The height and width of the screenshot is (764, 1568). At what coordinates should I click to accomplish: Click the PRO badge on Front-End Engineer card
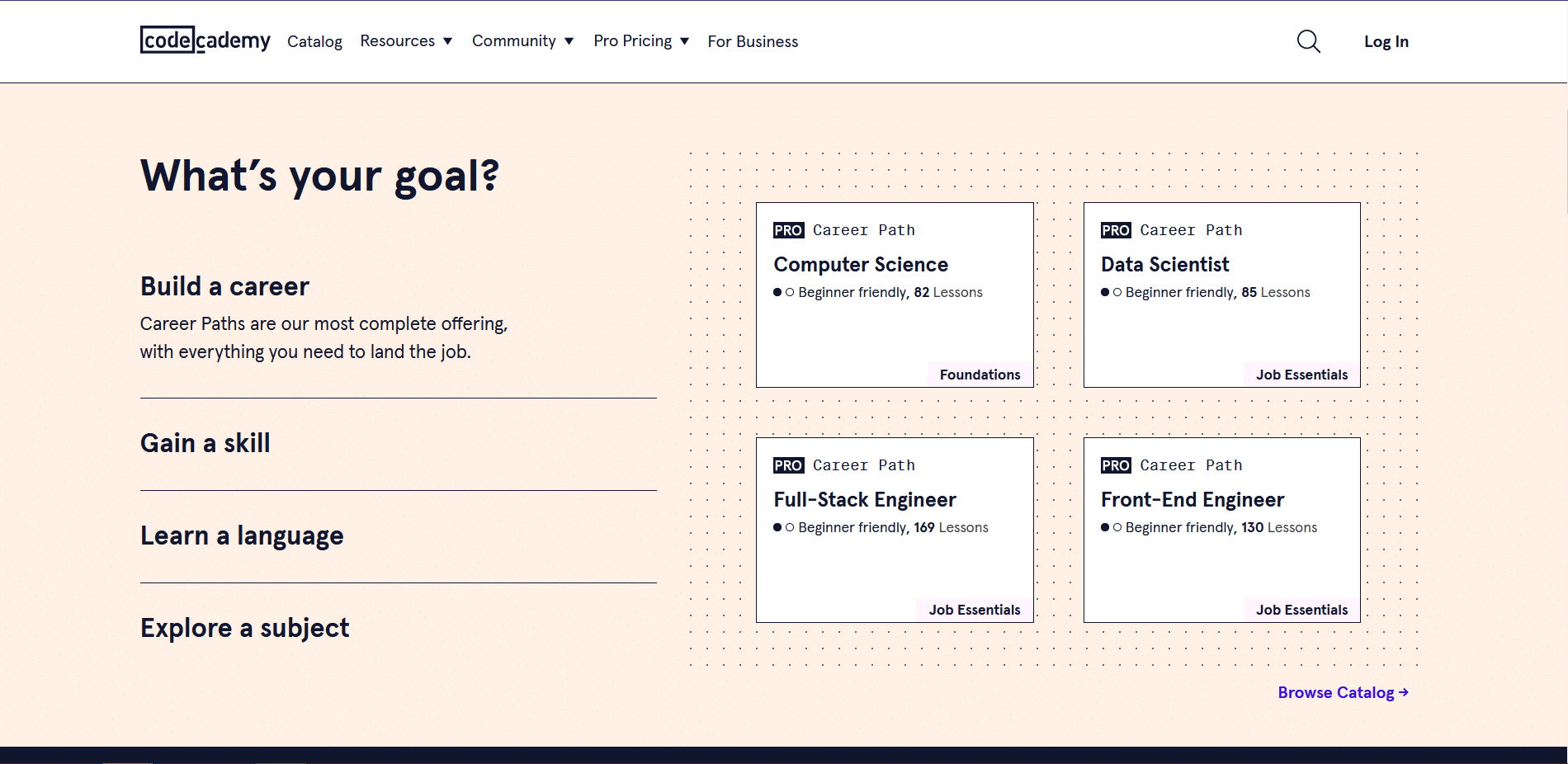1116,465
